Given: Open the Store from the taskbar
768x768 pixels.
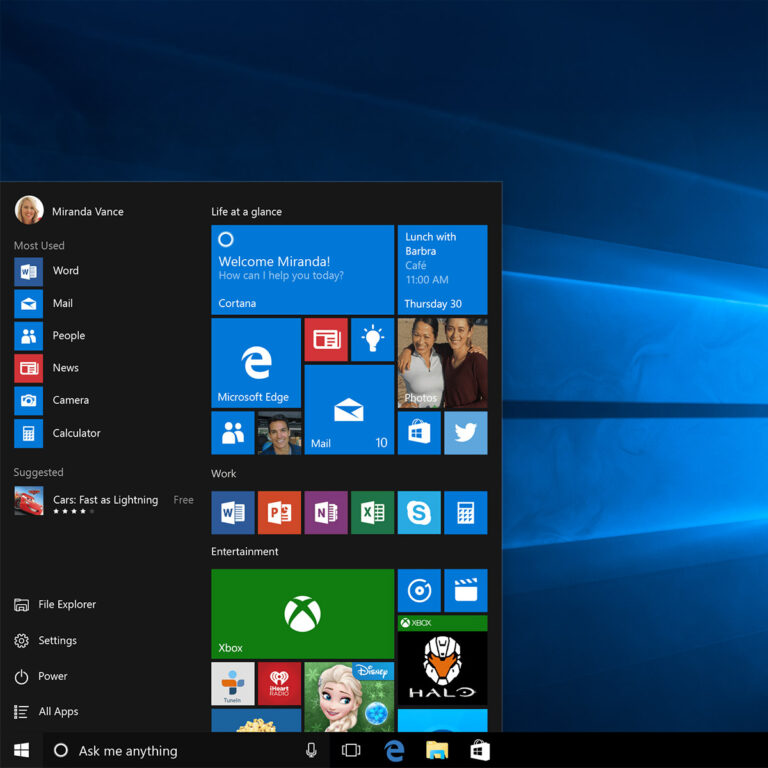Looking at the screenshot, I should (480, 750).
